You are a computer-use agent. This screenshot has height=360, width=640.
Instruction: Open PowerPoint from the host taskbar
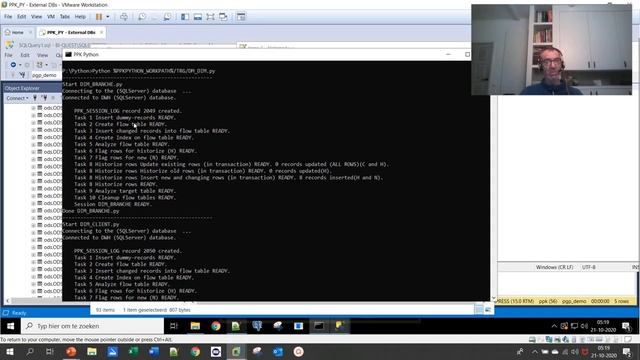(71, 352)
